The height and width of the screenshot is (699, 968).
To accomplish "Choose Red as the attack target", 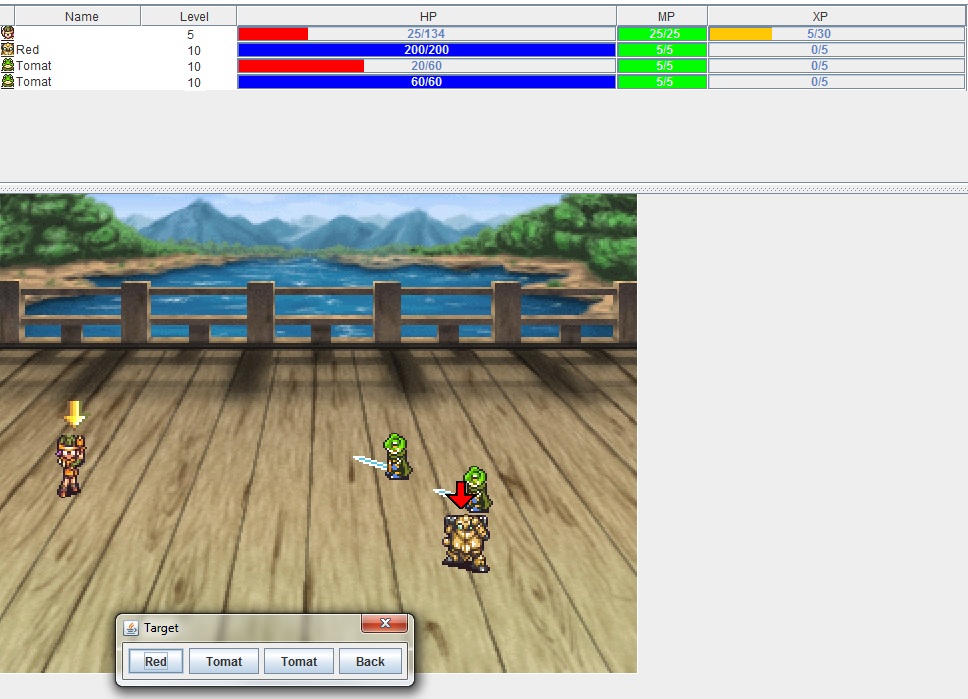I will [156, 661].
